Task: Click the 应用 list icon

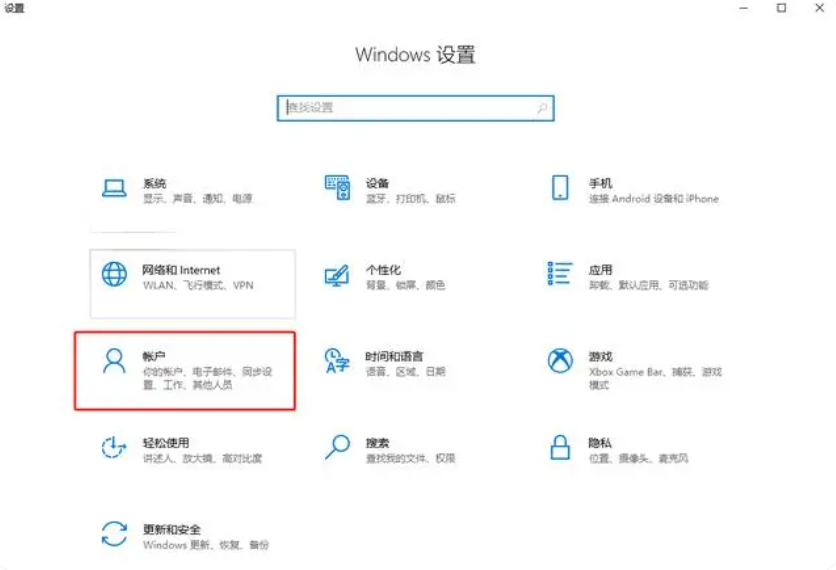Action: click(560, 275)
